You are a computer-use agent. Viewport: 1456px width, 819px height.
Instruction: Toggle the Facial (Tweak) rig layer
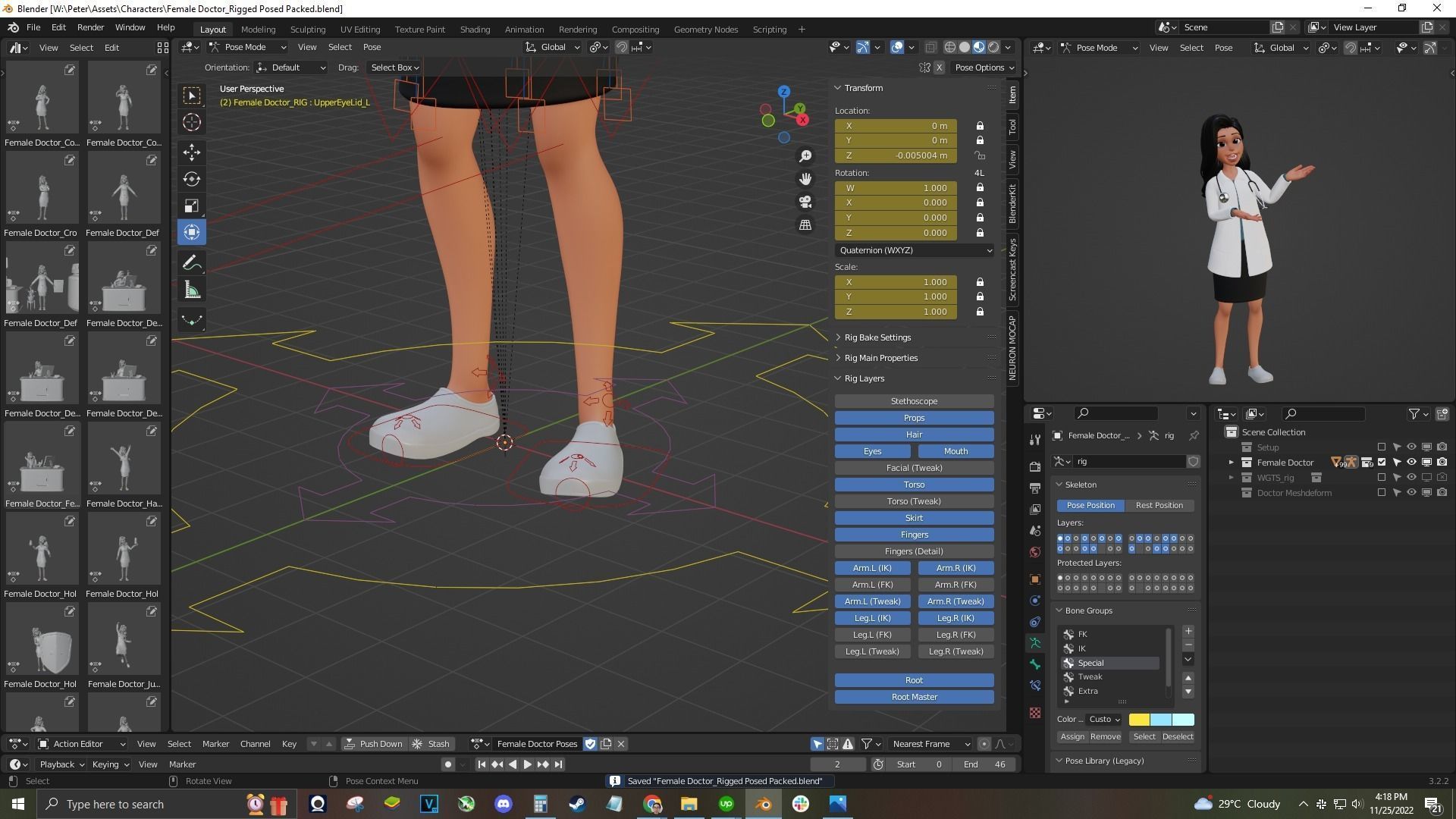[x=914, y=468]
